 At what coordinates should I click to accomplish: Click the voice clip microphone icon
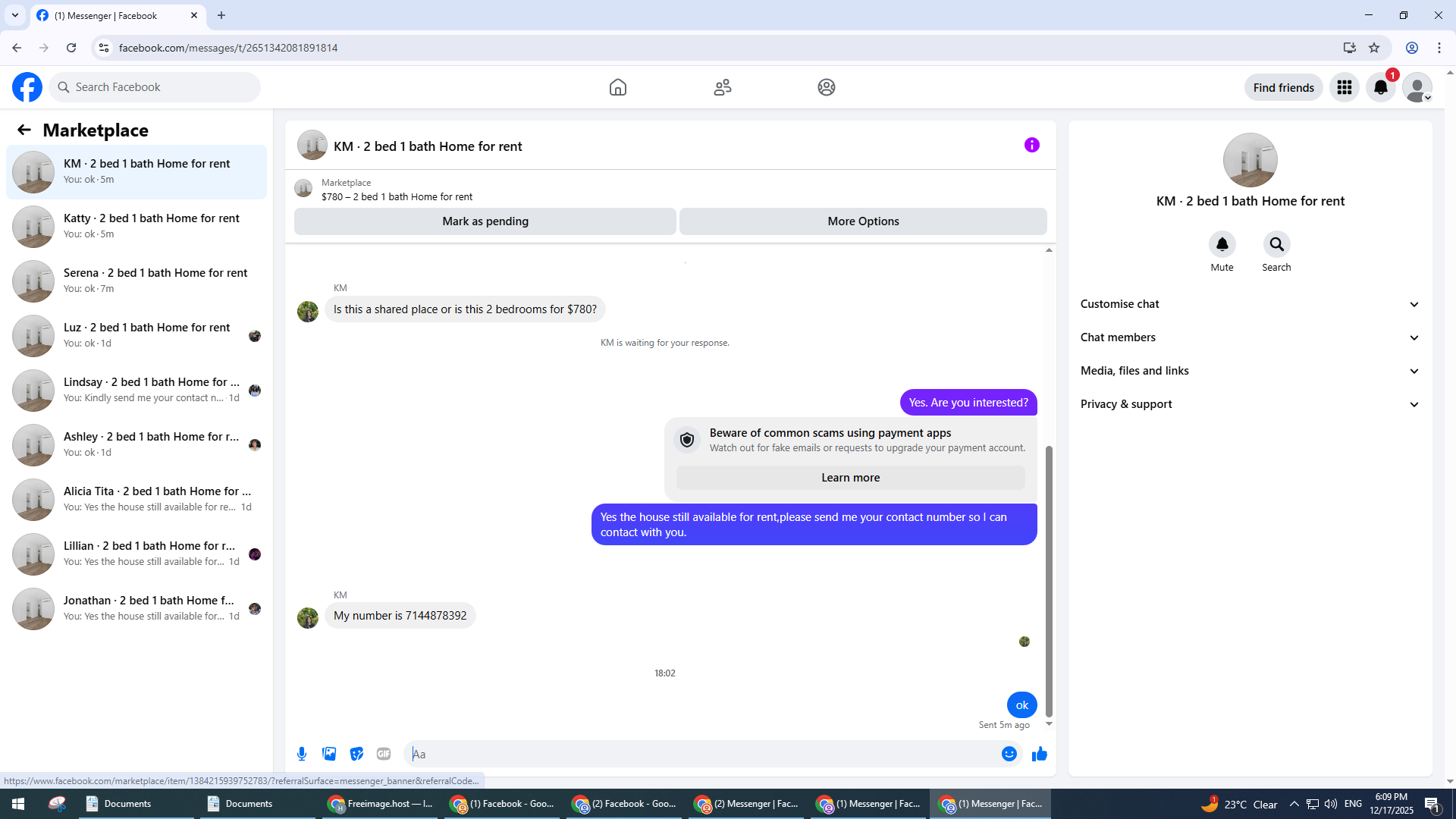(x=302, y=754)
